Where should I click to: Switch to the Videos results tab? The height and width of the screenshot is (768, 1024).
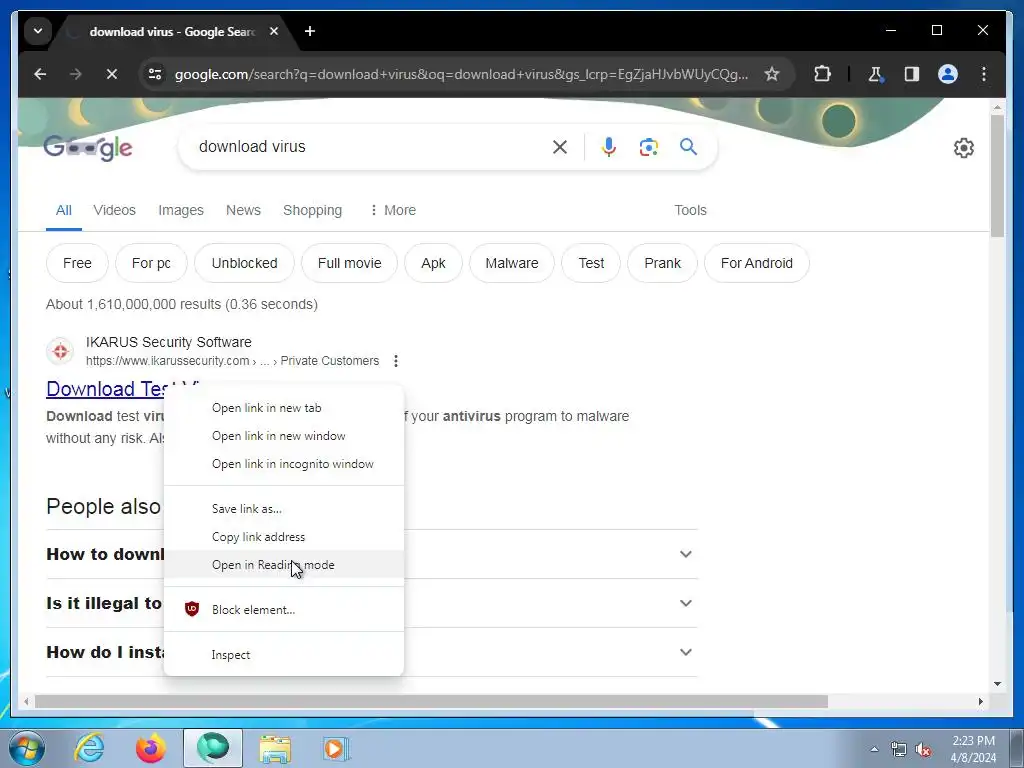click(x=114, y=210)
